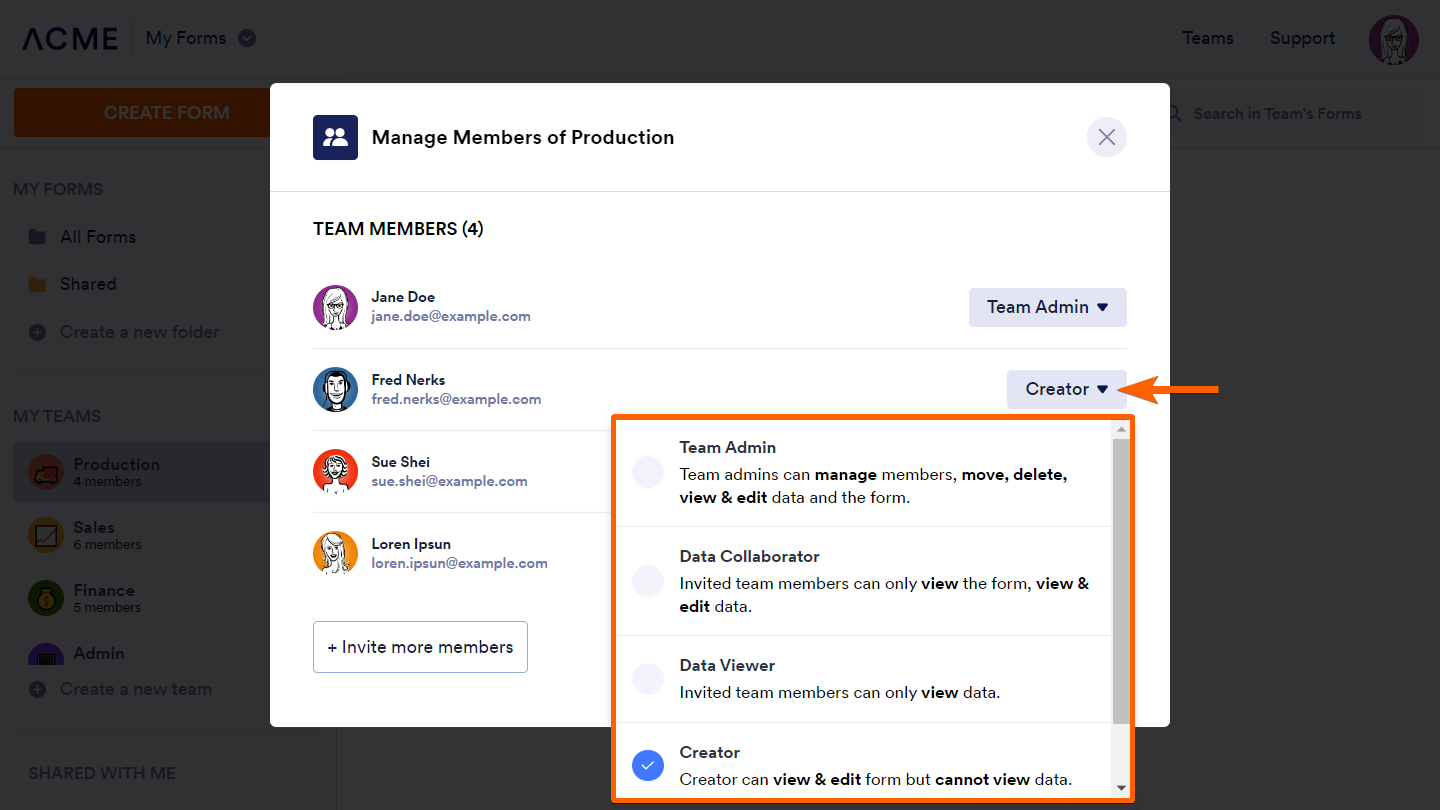This screenshot has width=1440, height=810.
Task: Click the Manage Members people icon
Action: coord(336,137)
